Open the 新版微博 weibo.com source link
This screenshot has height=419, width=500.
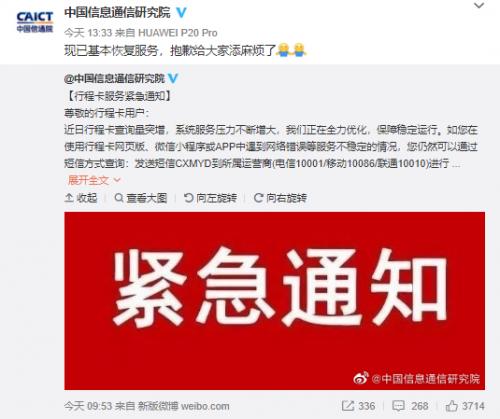pyautogui.click(x=184, y=406)
